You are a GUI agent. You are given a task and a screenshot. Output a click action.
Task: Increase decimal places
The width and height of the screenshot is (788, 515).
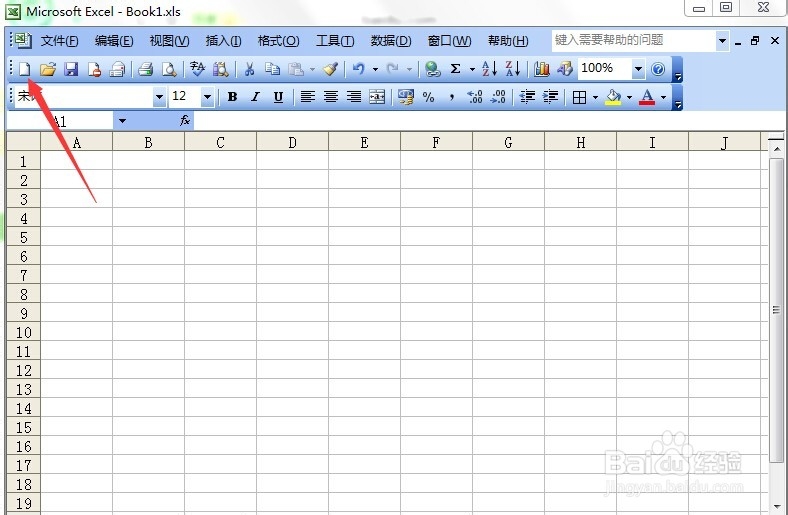click(474, 96)
